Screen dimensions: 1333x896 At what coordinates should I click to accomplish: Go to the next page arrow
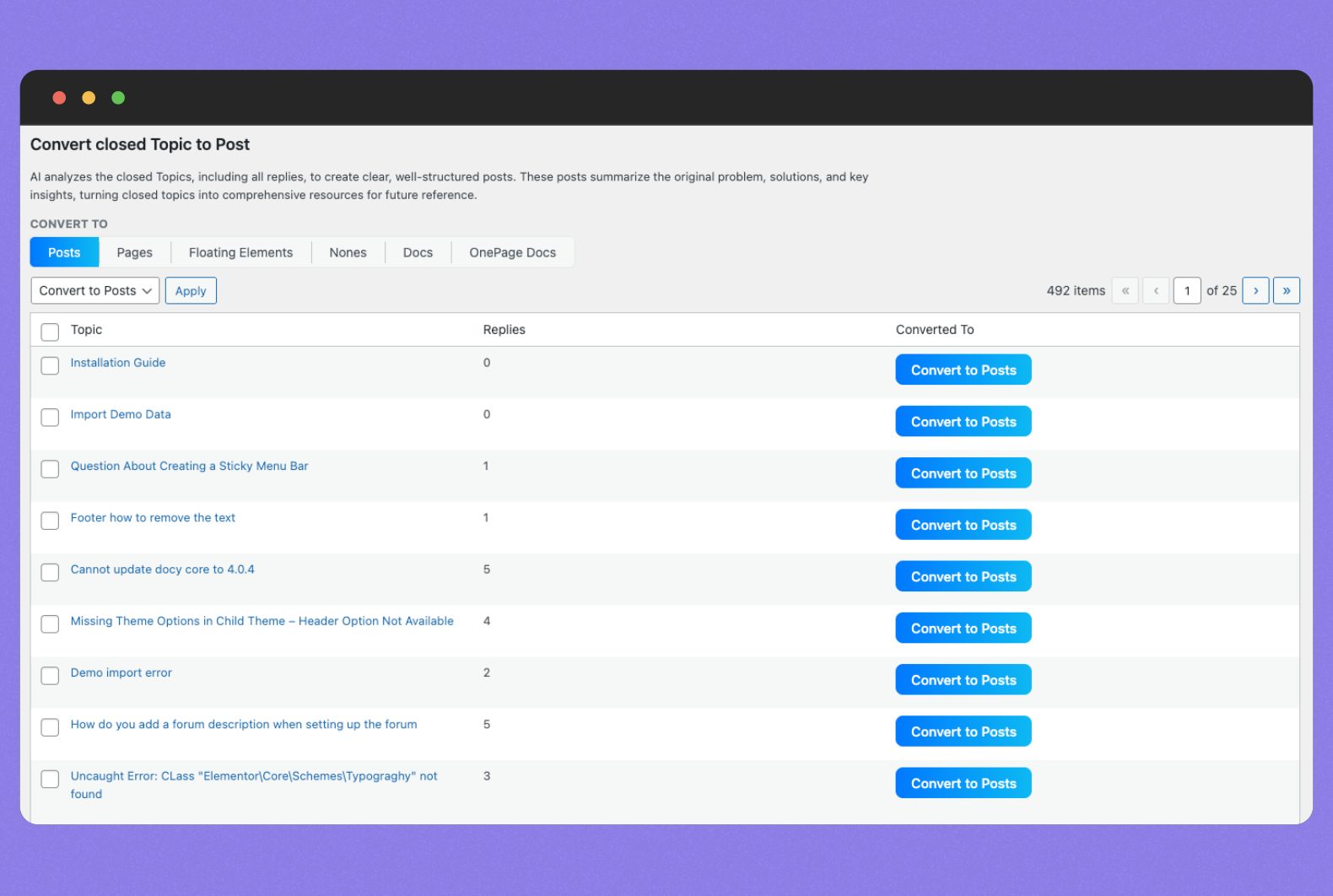[x=1255, y=290]
